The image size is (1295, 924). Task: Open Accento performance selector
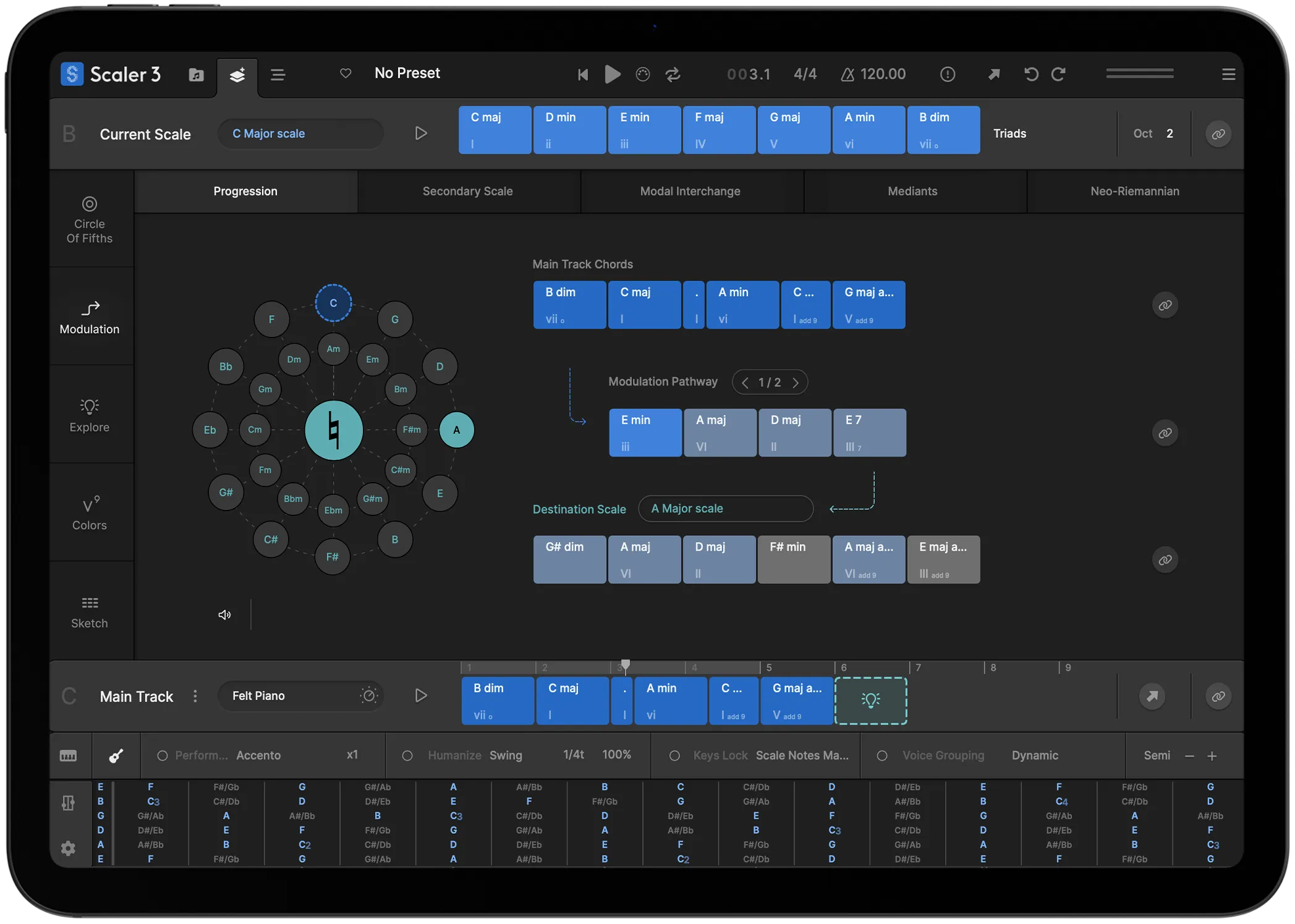click(258, 755)
